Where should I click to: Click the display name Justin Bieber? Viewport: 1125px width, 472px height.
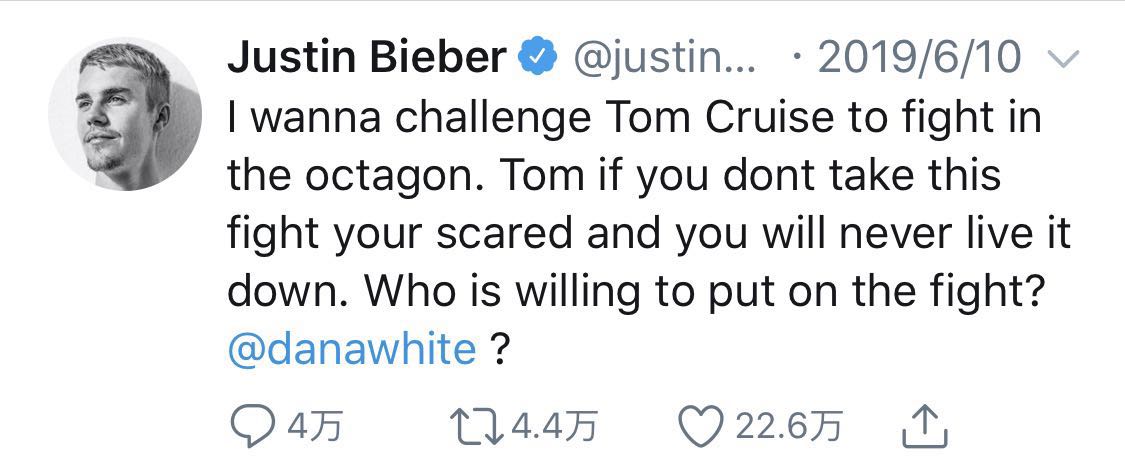pos(367,59)
